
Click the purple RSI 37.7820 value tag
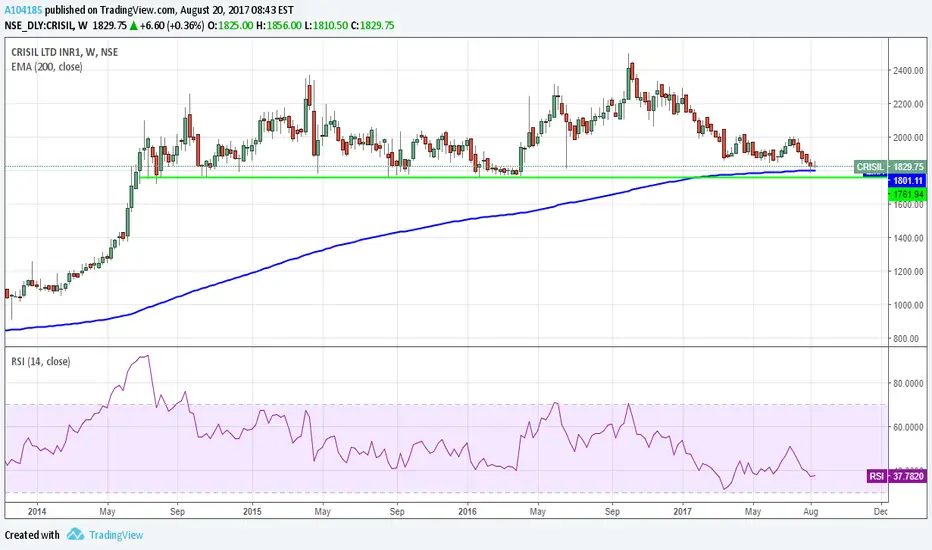[x=896, y=476]
